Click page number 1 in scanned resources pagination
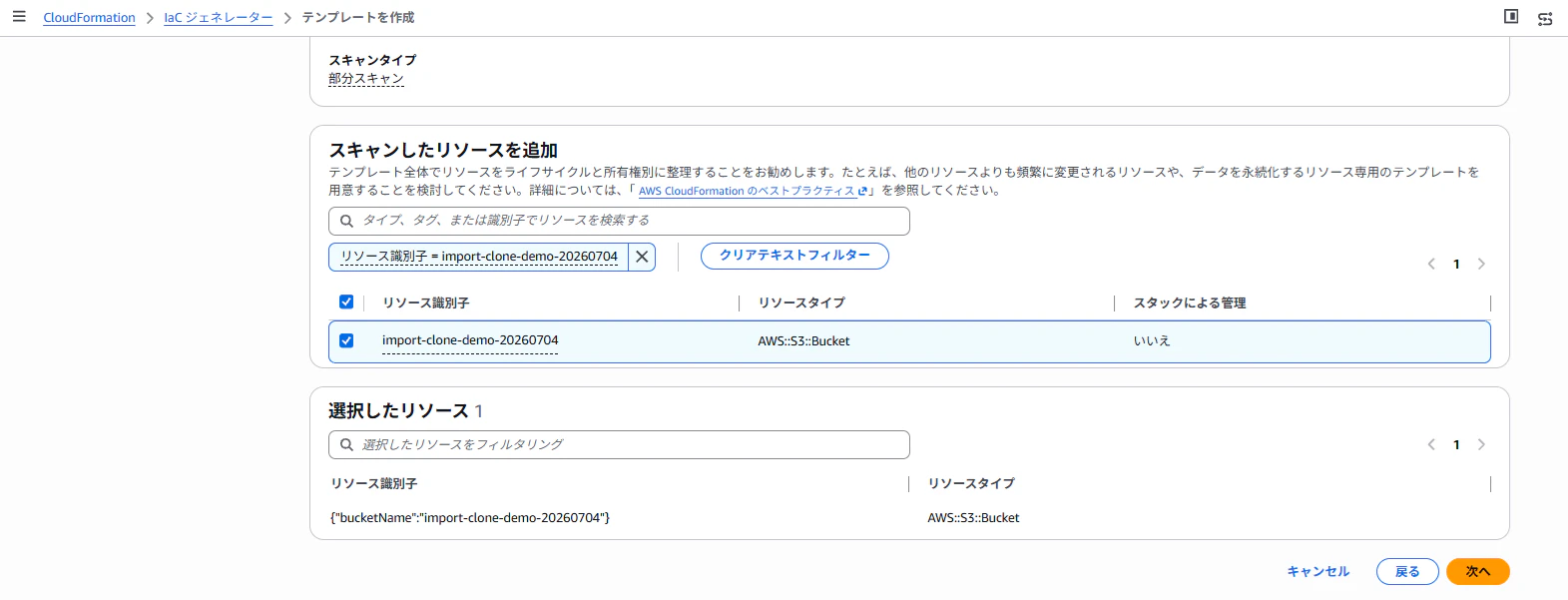1568x600 pixels. tap(1456, 264)
